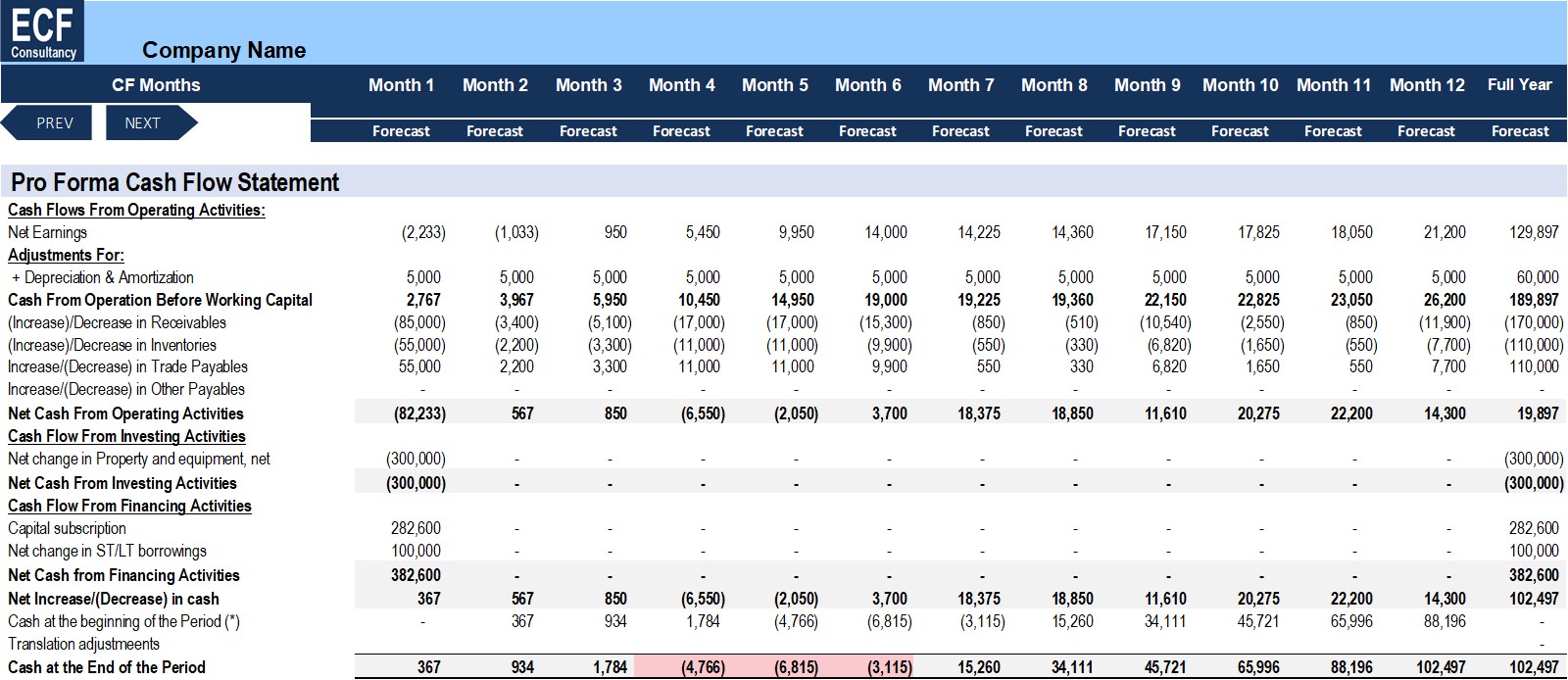Select Increase/(Decrease) in Trade Payables label
Viewport: 1568px width, 680px height.
[x=127, y=366]
